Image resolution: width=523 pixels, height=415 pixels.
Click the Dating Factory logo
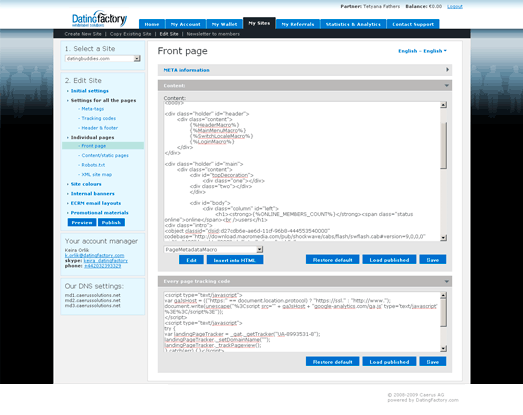click(x=99, y=19)
